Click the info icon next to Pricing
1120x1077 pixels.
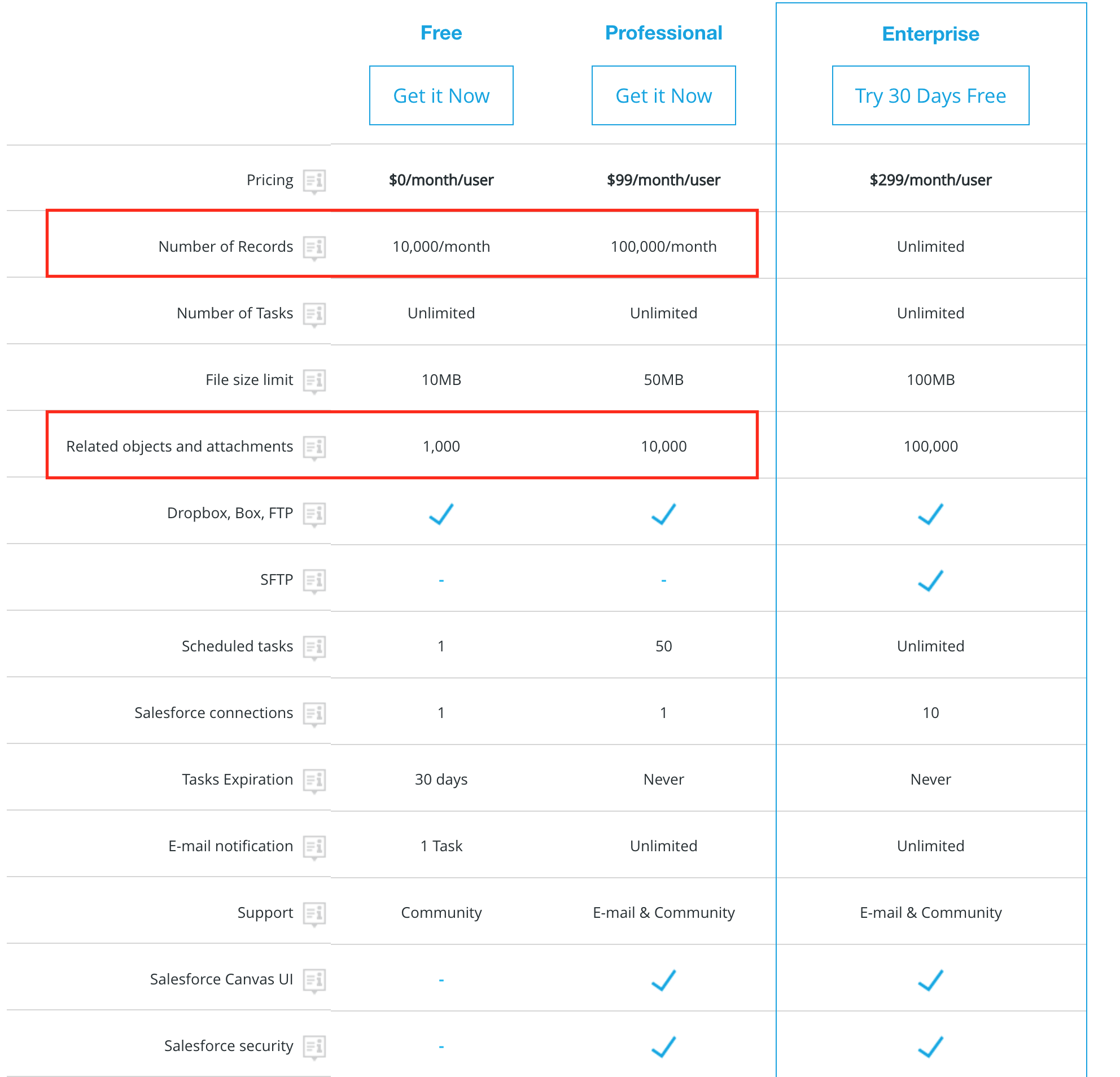[x=314, y=181]
